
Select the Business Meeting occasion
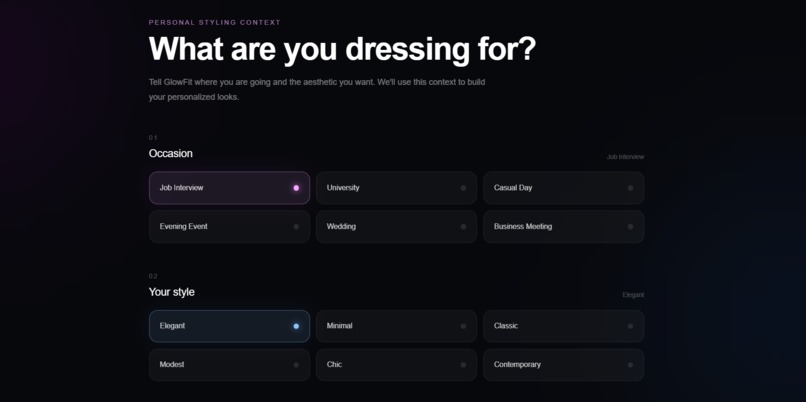[563, 226]
